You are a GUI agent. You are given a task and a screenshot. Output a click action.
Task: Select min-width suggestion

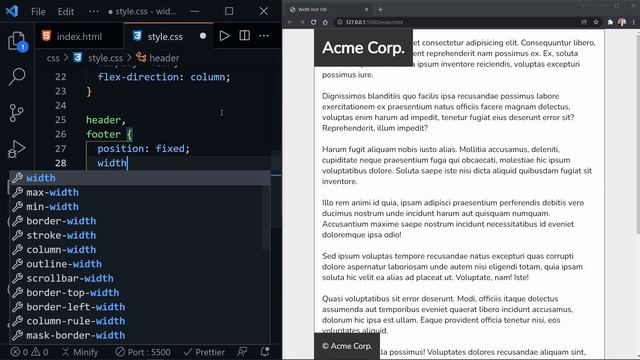[140, 207]
